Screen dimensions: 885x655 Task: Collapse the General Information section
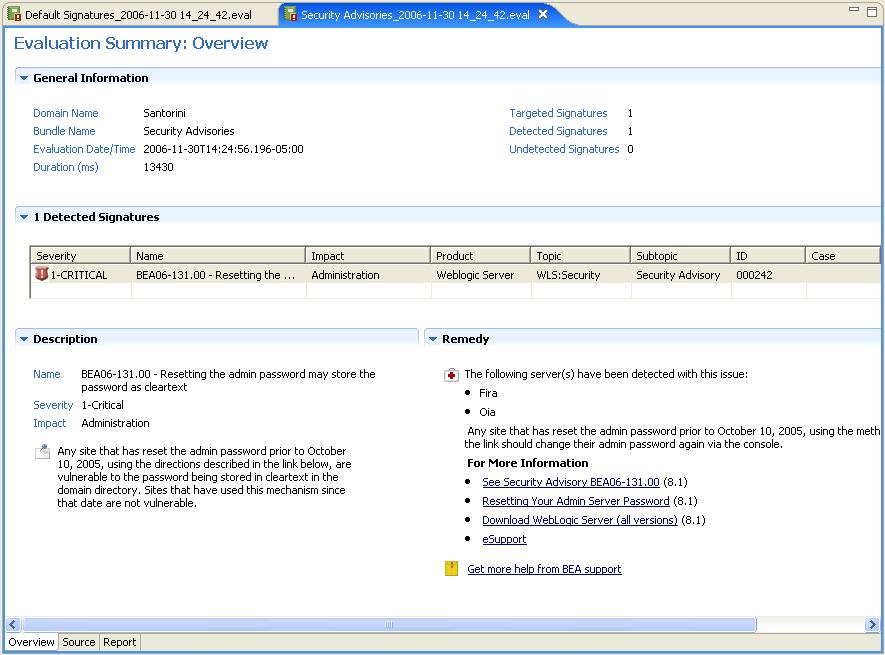(24, 78)
